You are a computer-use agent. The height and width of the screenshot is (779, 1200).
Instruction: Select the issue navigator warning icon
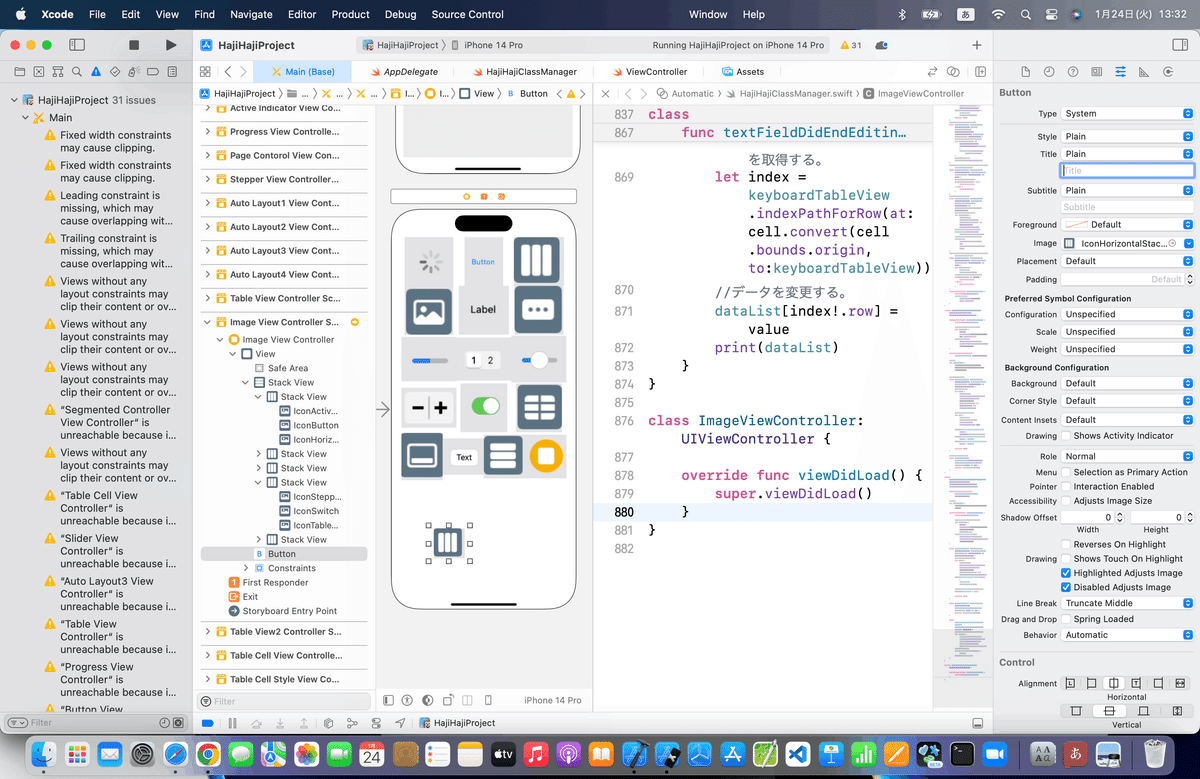96,72
